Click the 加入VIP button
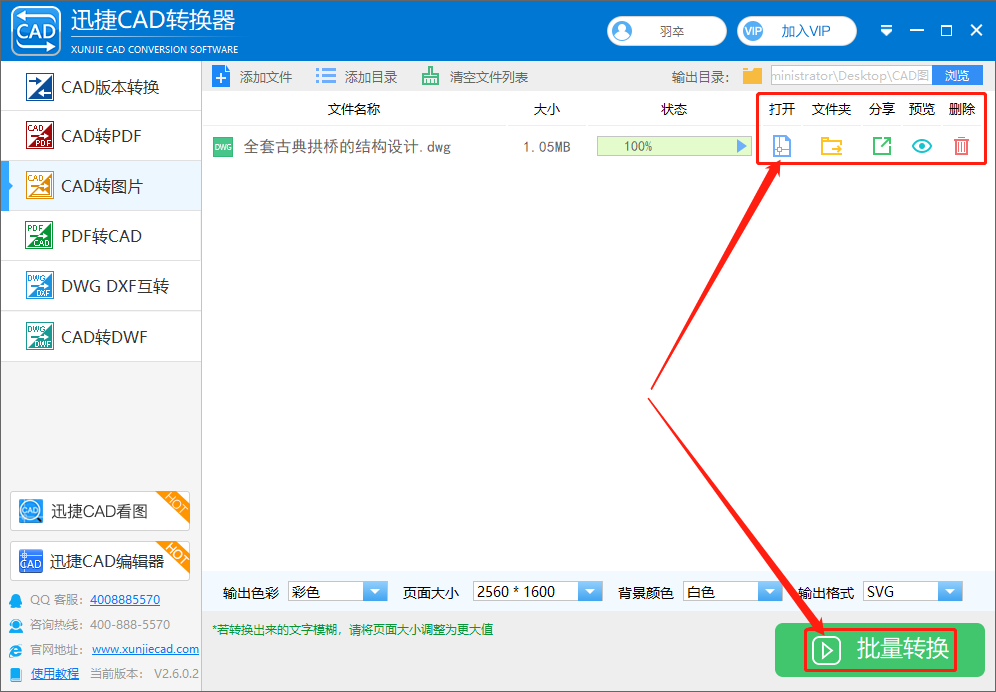This screenshot has width=996, height=692. pyautogui.click(x=797, y=31)
